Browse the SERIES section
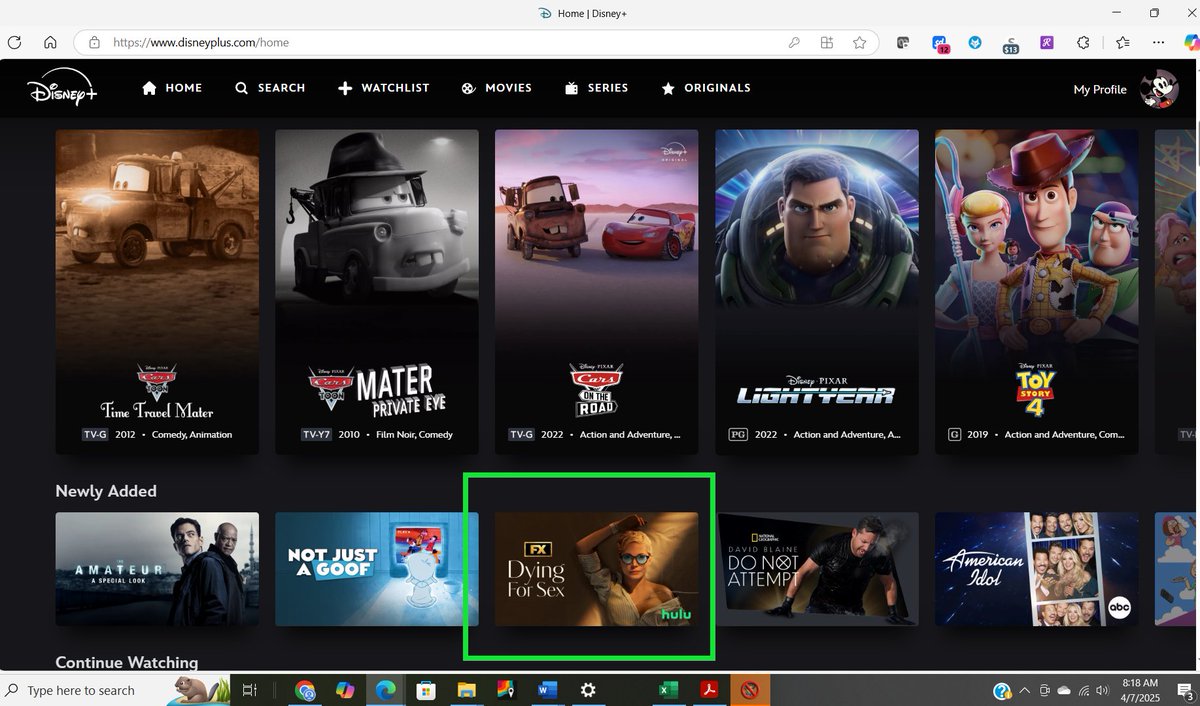The image size is (1200, 706). click(x=596, y=88)
